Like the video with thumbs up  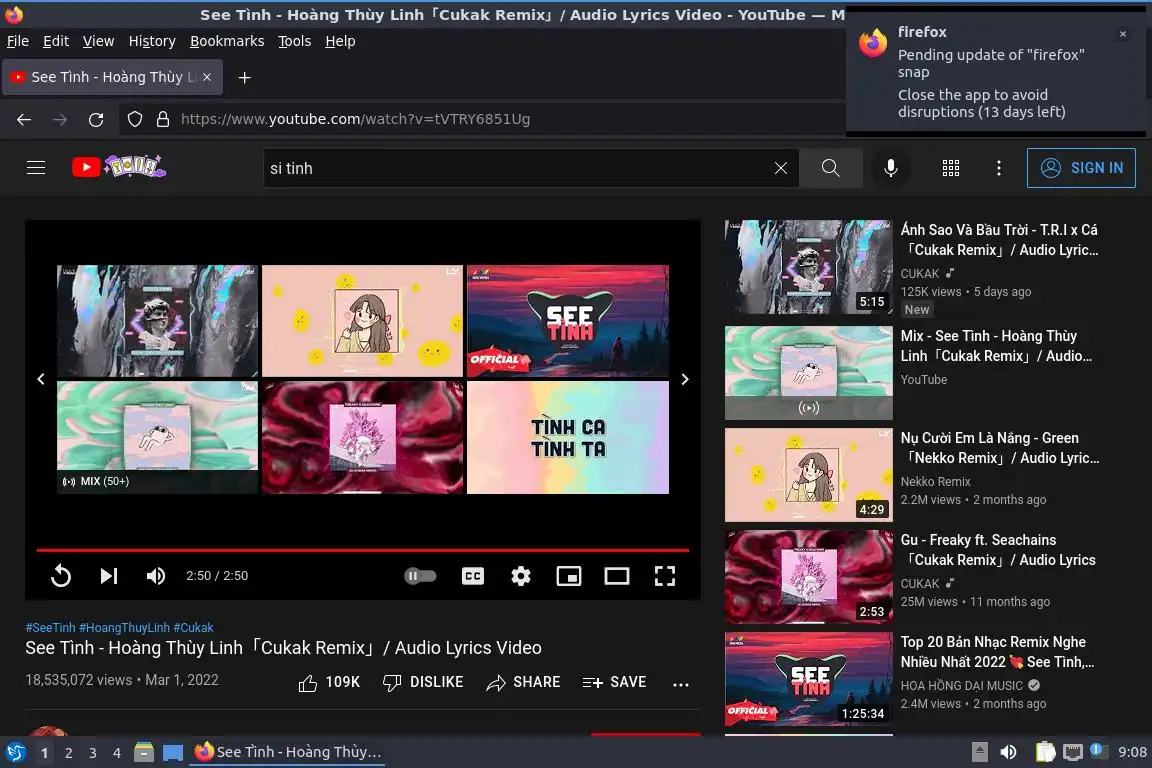click(x=329, y=683)
